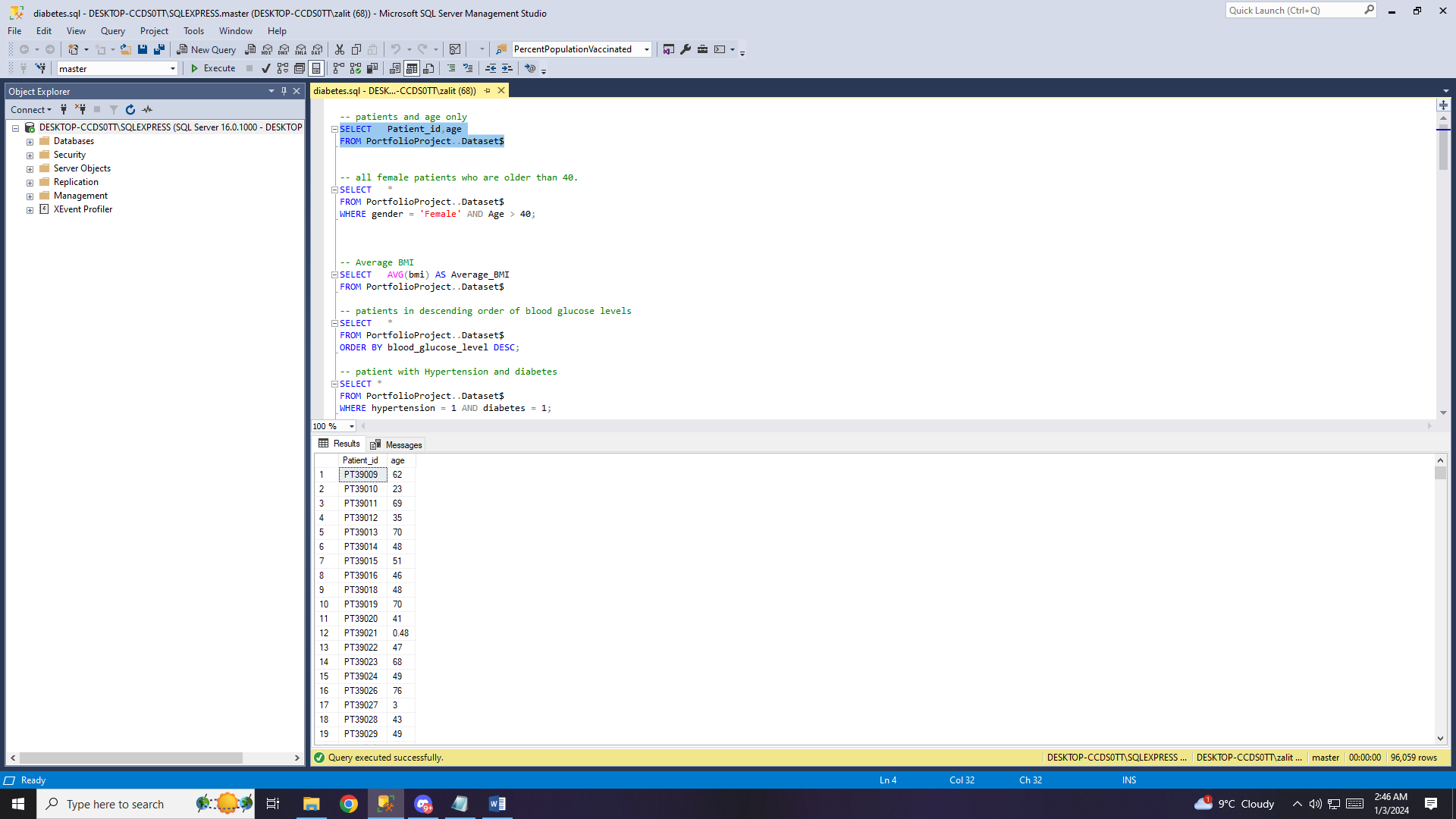The height and width of the screenshot is (819, 1456).
Task: Click the Parse checkmark icon
Action: 266,68
